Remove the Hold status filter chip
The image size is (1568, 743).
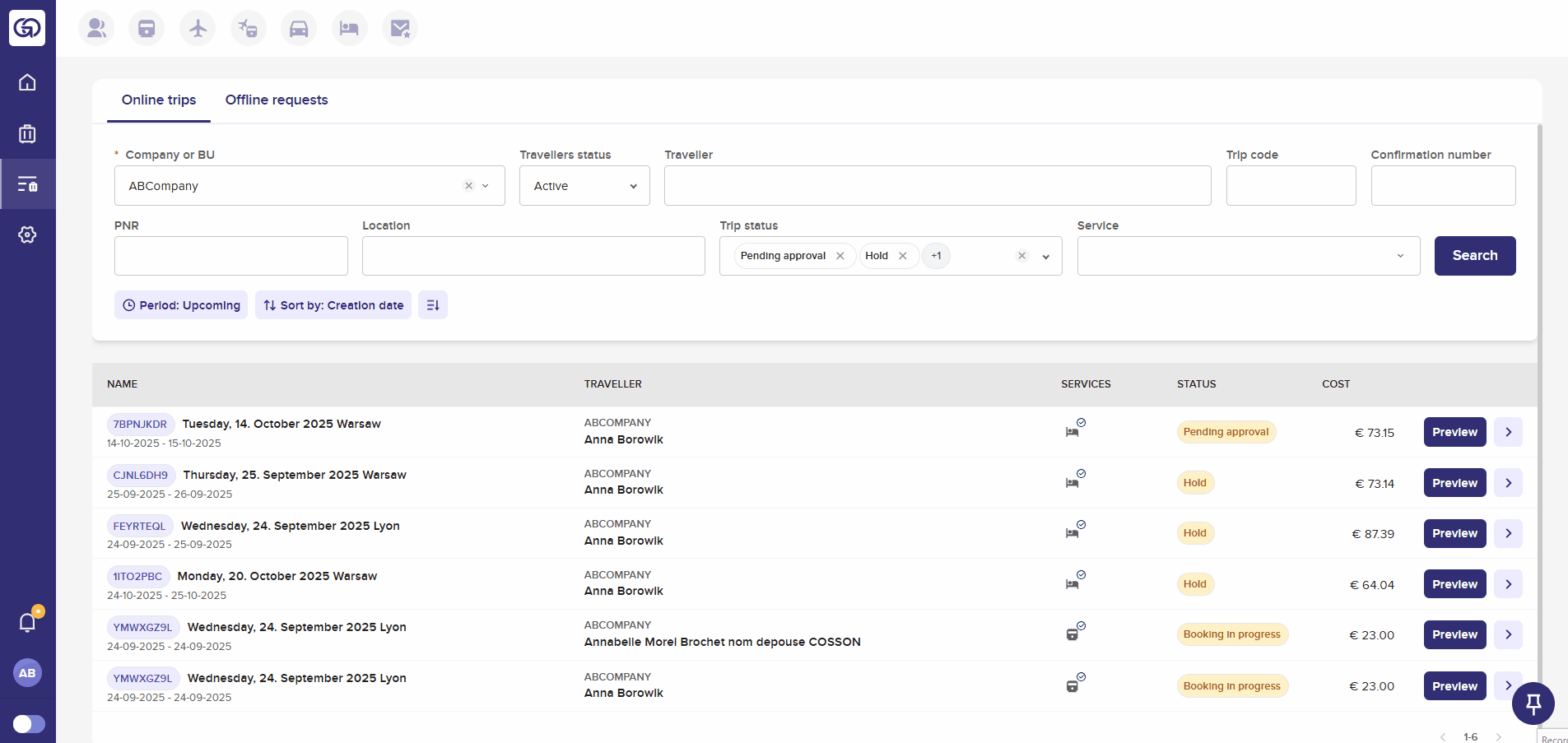[903, 256]
